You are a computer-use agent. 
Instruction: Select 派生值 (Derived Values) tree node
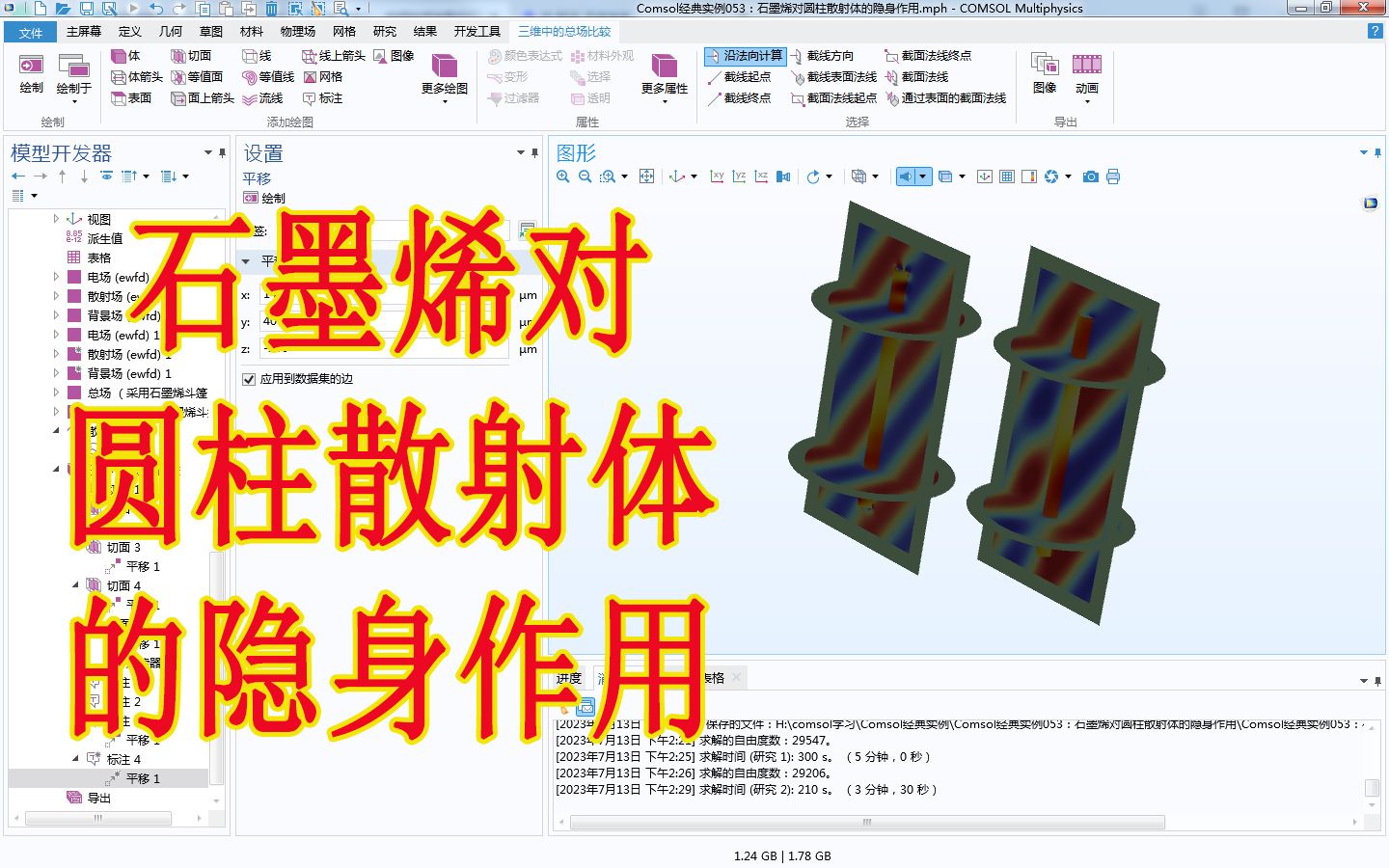[x=105, y=238]
